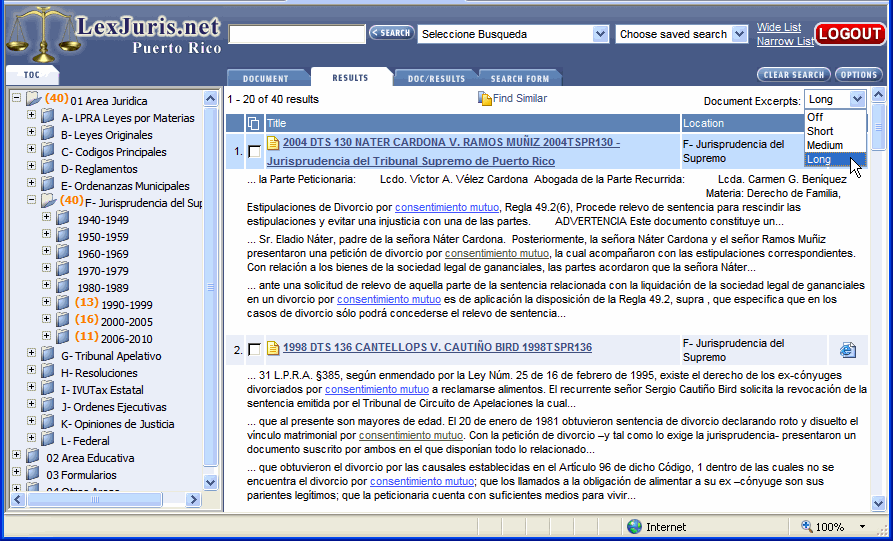
Task: Expand the 2000-2005 tree node
Action: click(x=46, y=319)
